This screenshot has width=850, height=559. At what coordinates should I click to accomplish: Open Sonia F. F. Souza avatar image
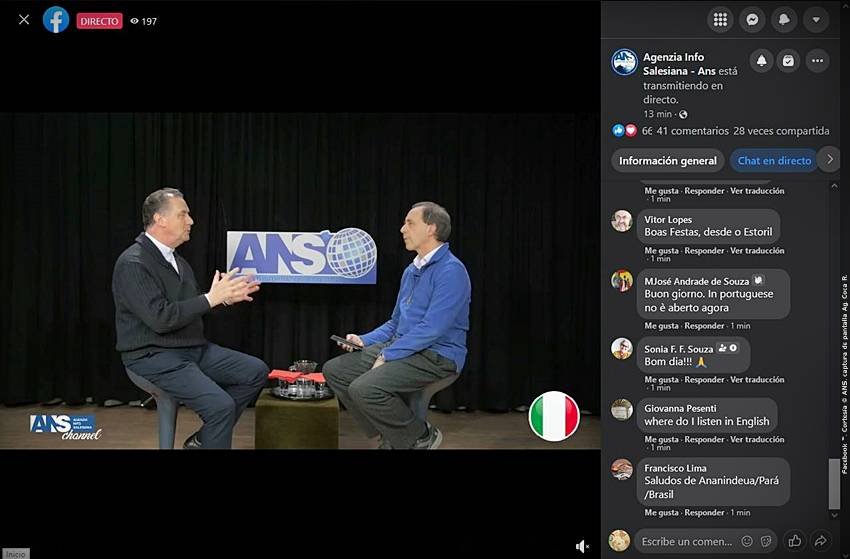coord(622,348)
